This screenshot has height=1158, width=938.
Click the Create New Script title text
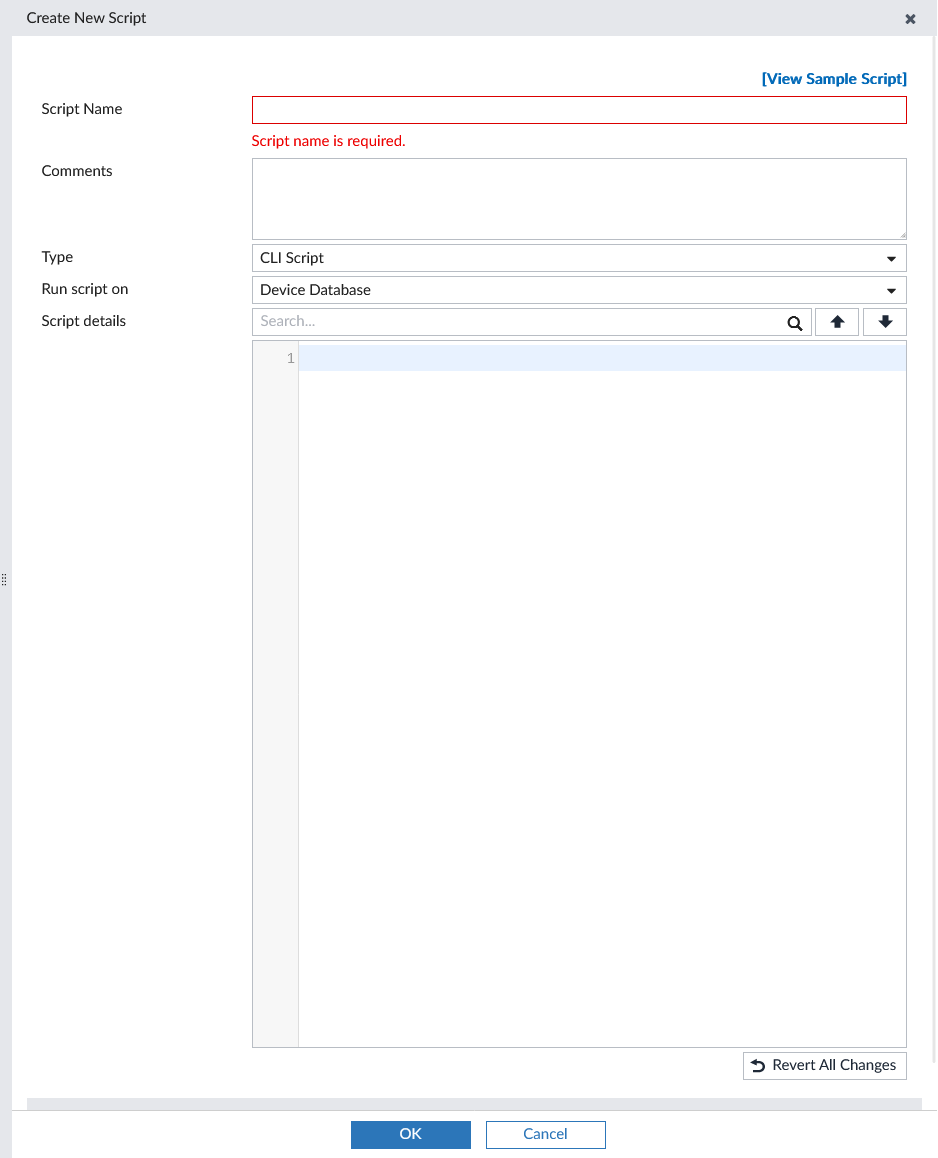click(x=86, y=18)
